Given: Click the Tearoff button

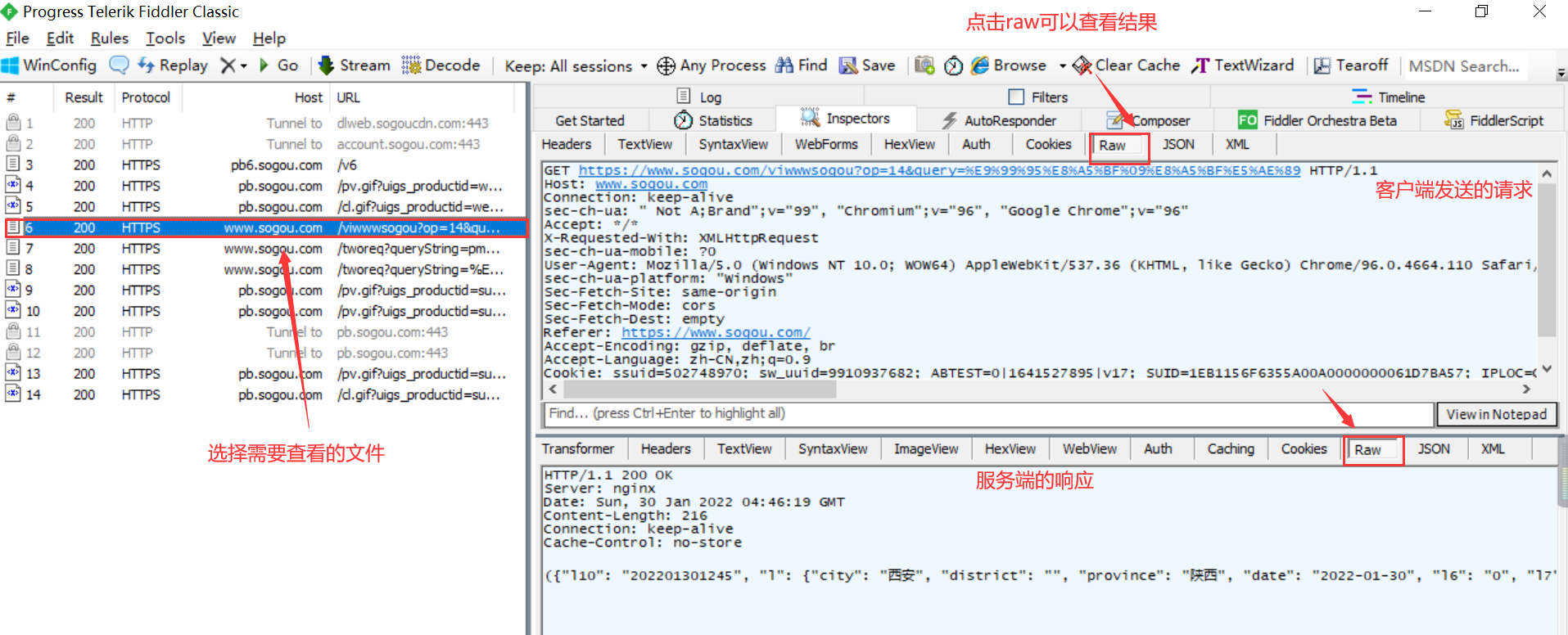Looking at the screenshot, I should point(1351,65).
